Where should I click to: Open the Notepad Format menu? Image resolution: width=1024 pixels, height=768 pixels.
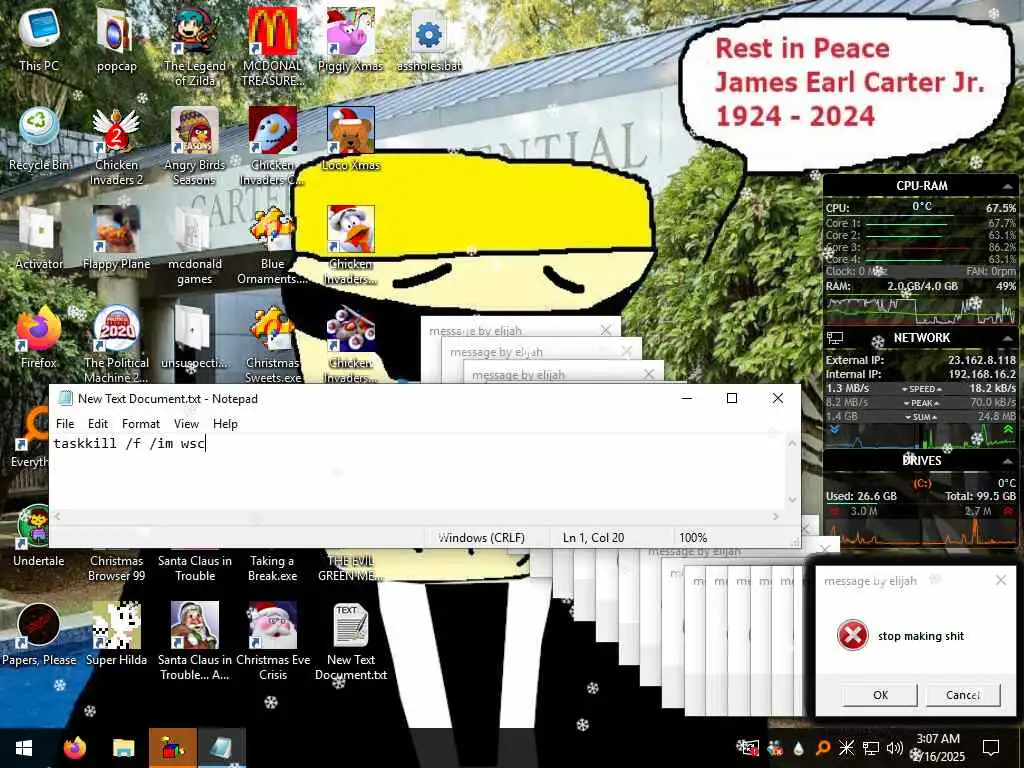(140, 424)
